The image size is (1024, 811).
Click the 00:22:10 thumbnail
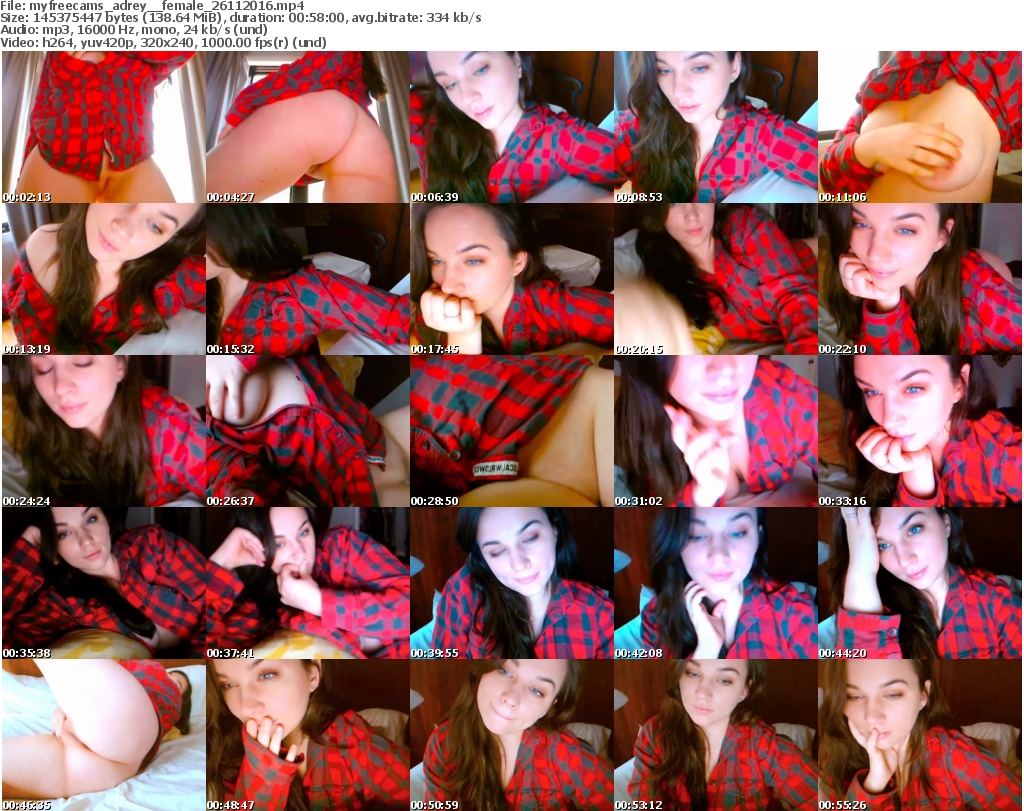[919, 279]
